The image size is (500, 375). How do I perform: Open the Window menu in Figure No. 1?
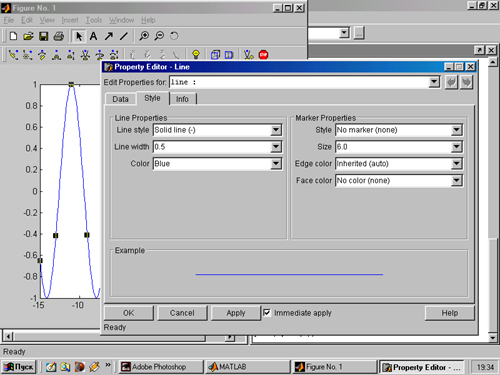coord(121,20)
